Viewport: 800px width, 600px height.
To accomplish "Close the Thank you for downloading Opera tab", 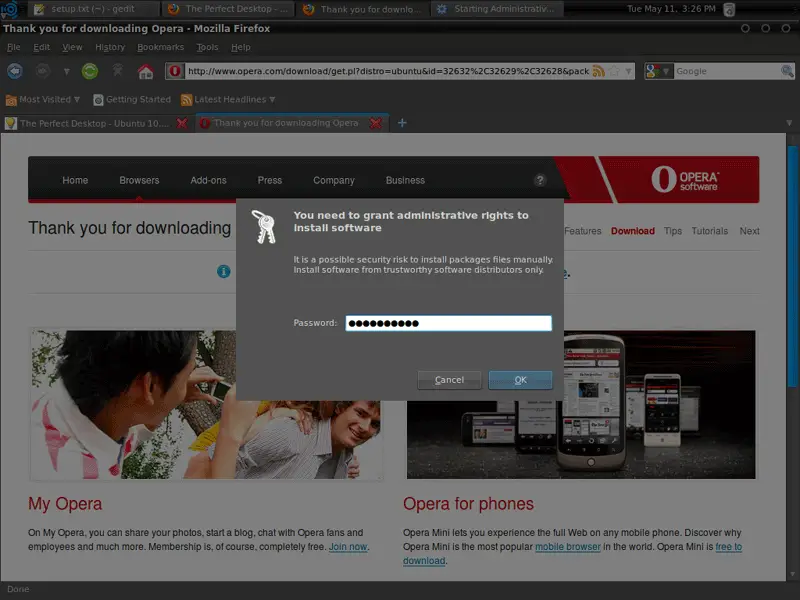I will coord(376,123).
